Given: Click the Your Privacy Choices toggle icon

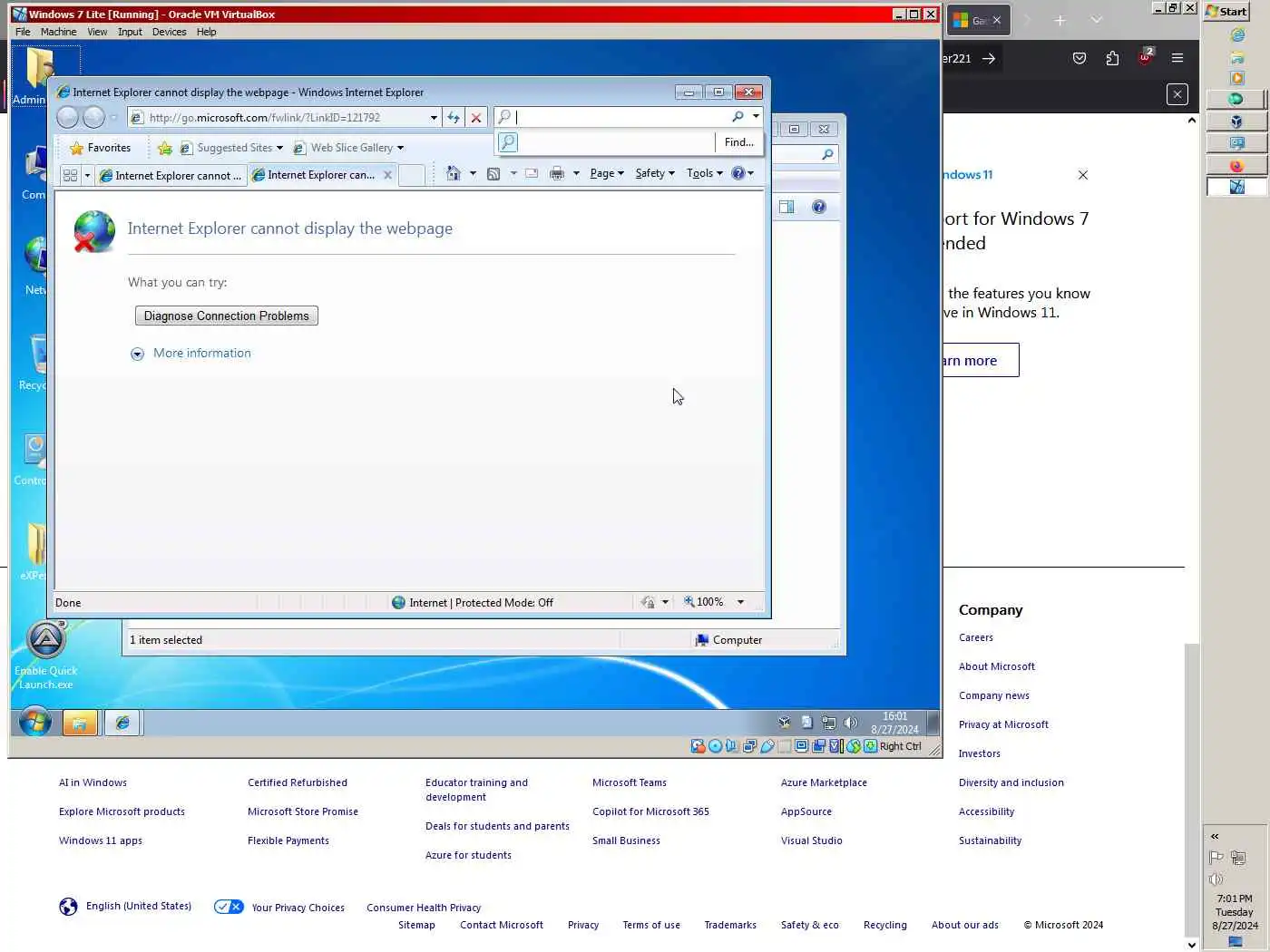Looking at the screenshot, I should point(229,907).
